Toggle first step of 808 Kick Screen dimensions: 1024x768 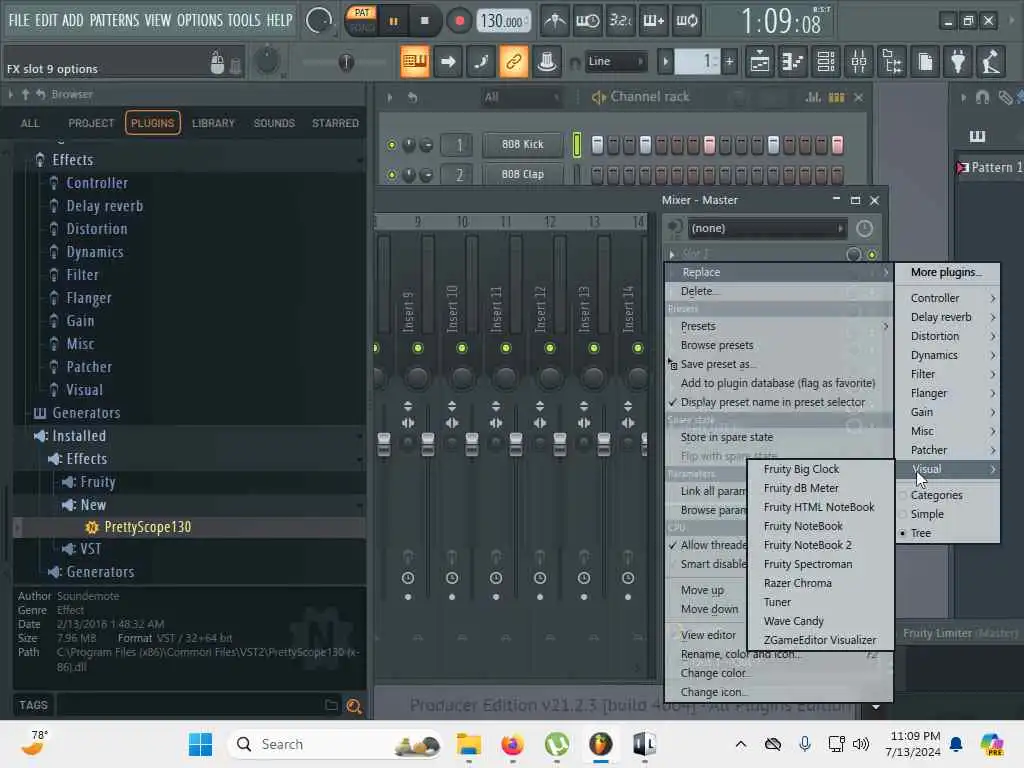click(597, 144)
